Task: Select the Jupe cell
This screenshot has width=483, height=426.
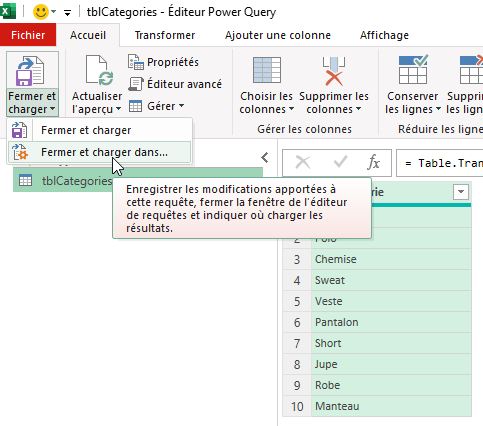Action: pos(391,364)
